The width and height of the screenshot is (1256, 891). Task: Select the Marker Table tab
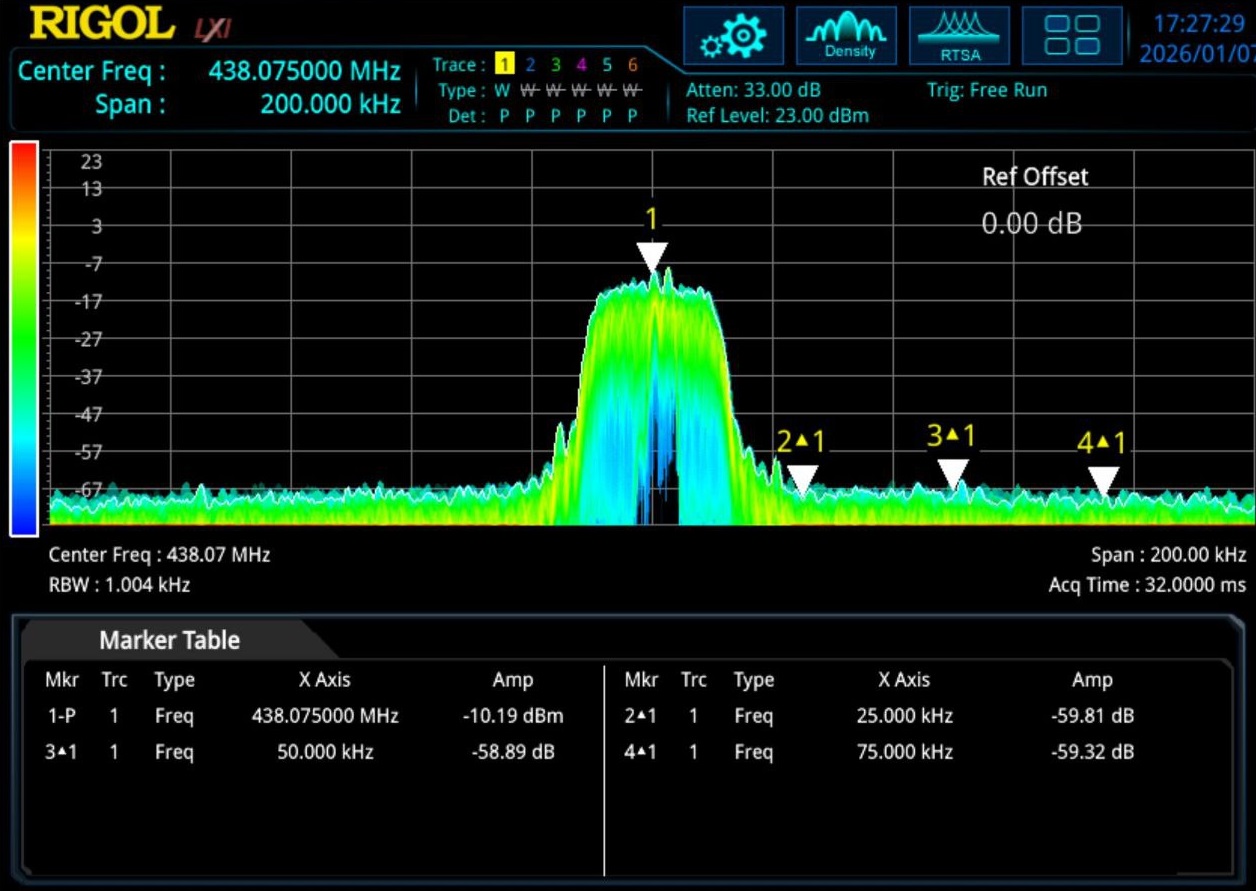coord(169,640)
